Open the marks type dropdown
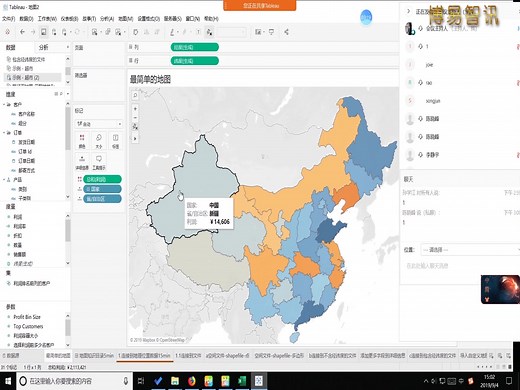 [99, 124]
